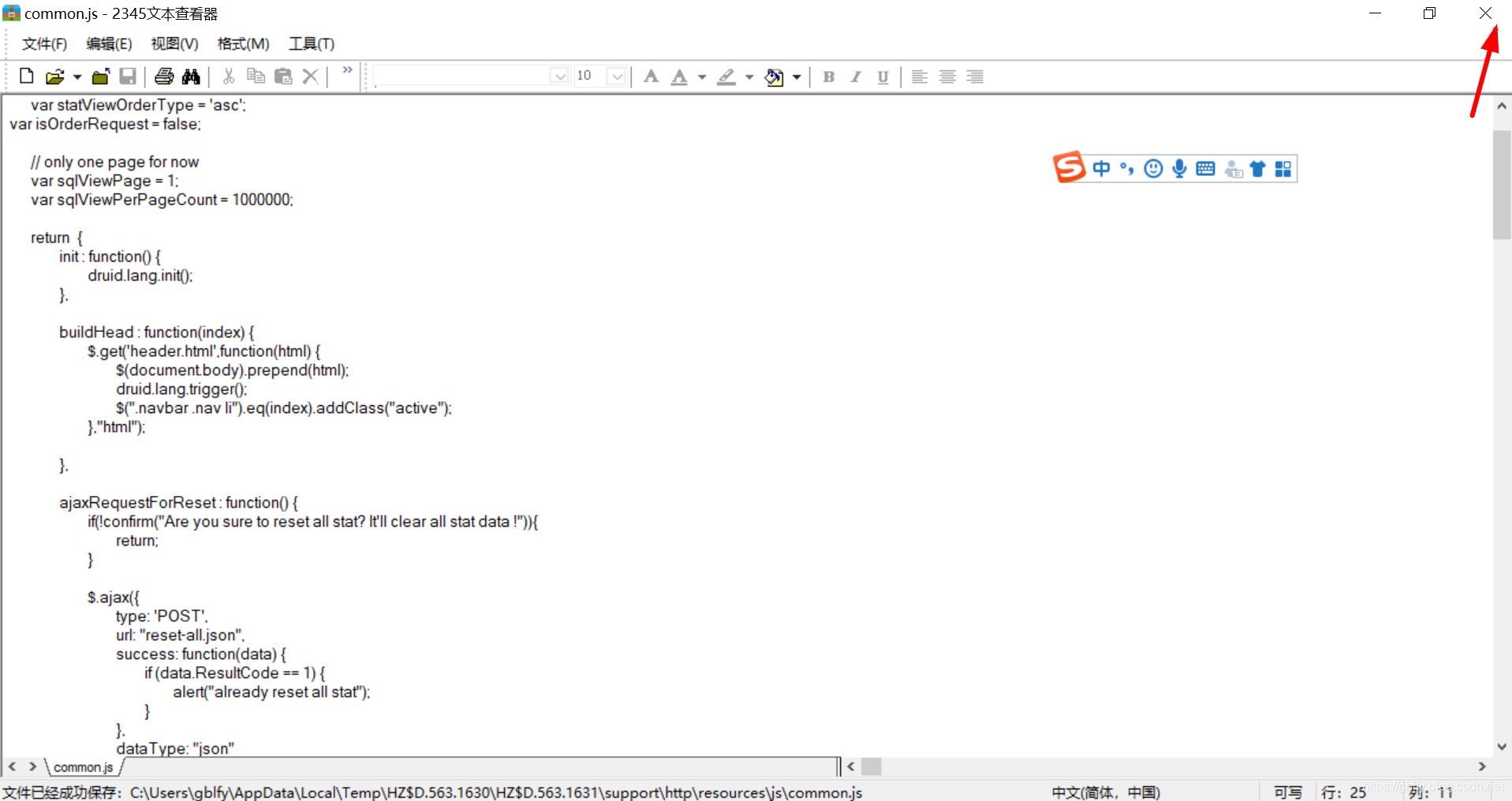The width and height of the screenshot is (1512, 801).
Task: Click the font style letter A icon
Action: 651,76
